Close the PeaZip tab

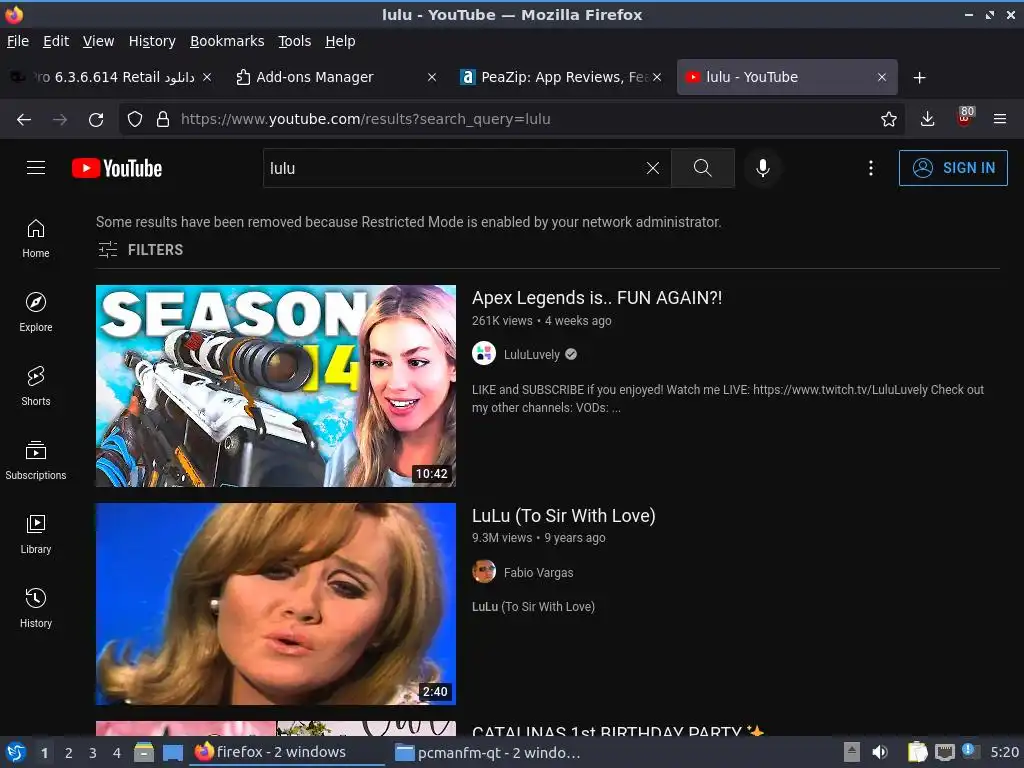pos(657,77)
